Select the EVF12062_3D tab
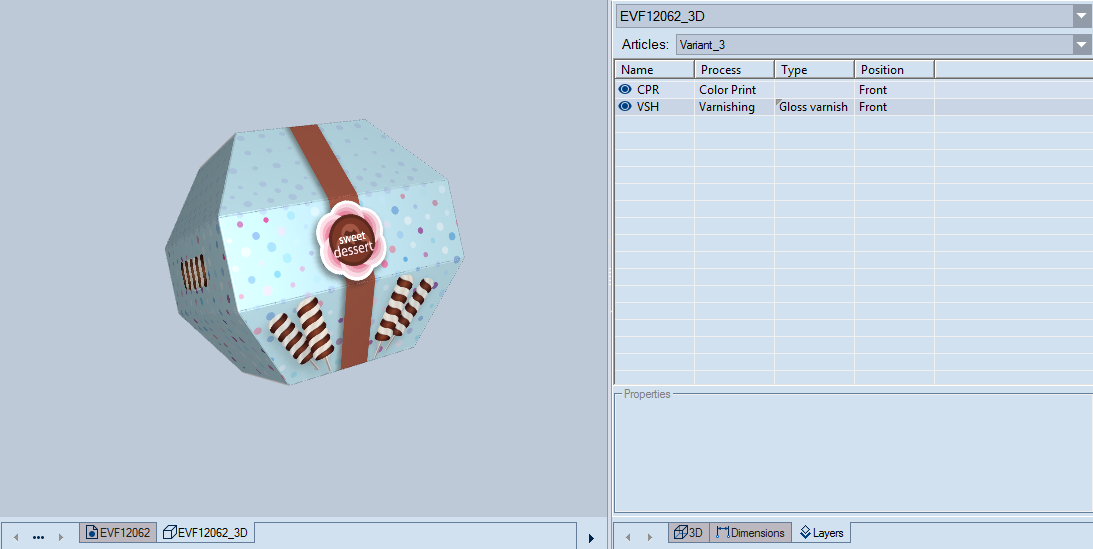This screenshot has height=549, width=1093. [205, 533]
